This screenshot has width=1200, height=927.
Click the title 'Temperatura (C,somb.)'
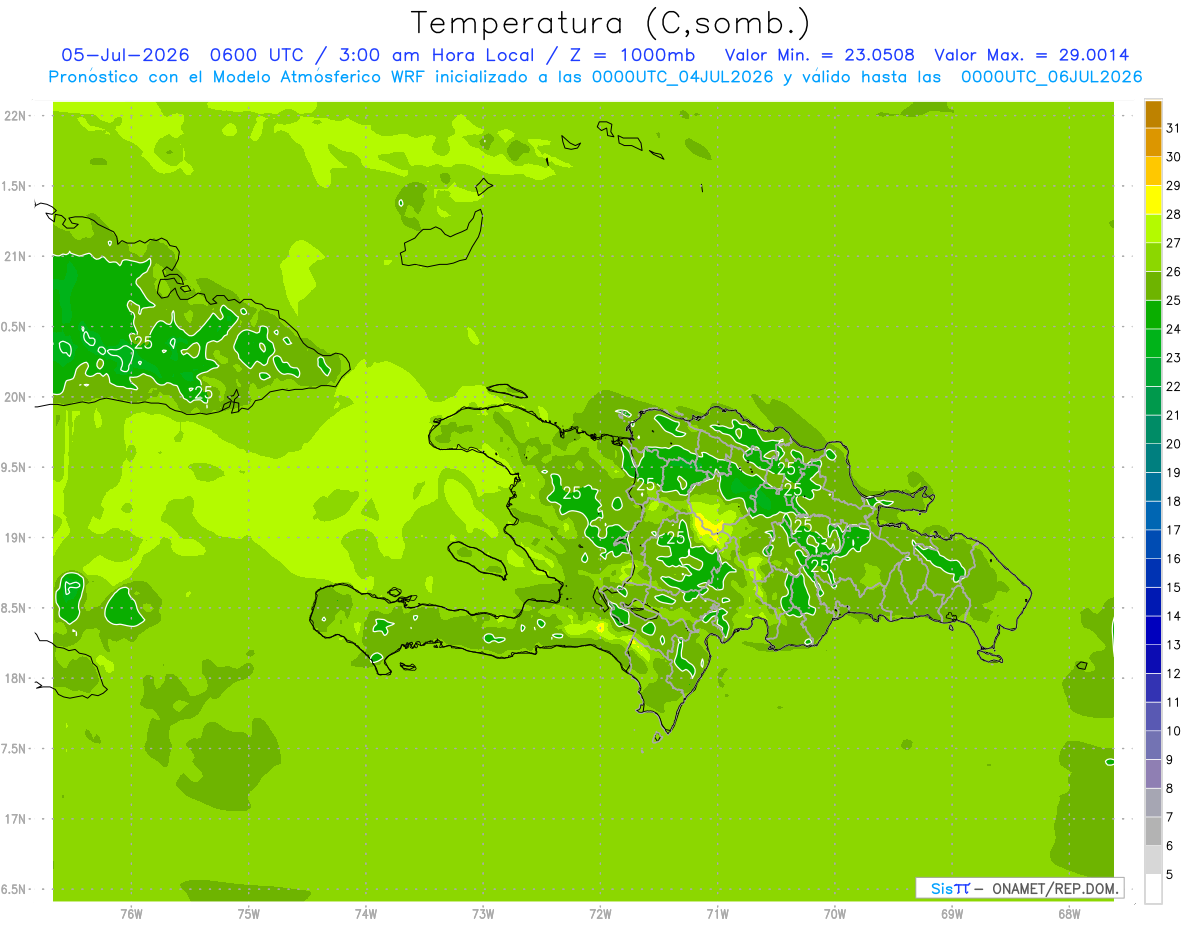pyautogui.click(x=611, y=23)
